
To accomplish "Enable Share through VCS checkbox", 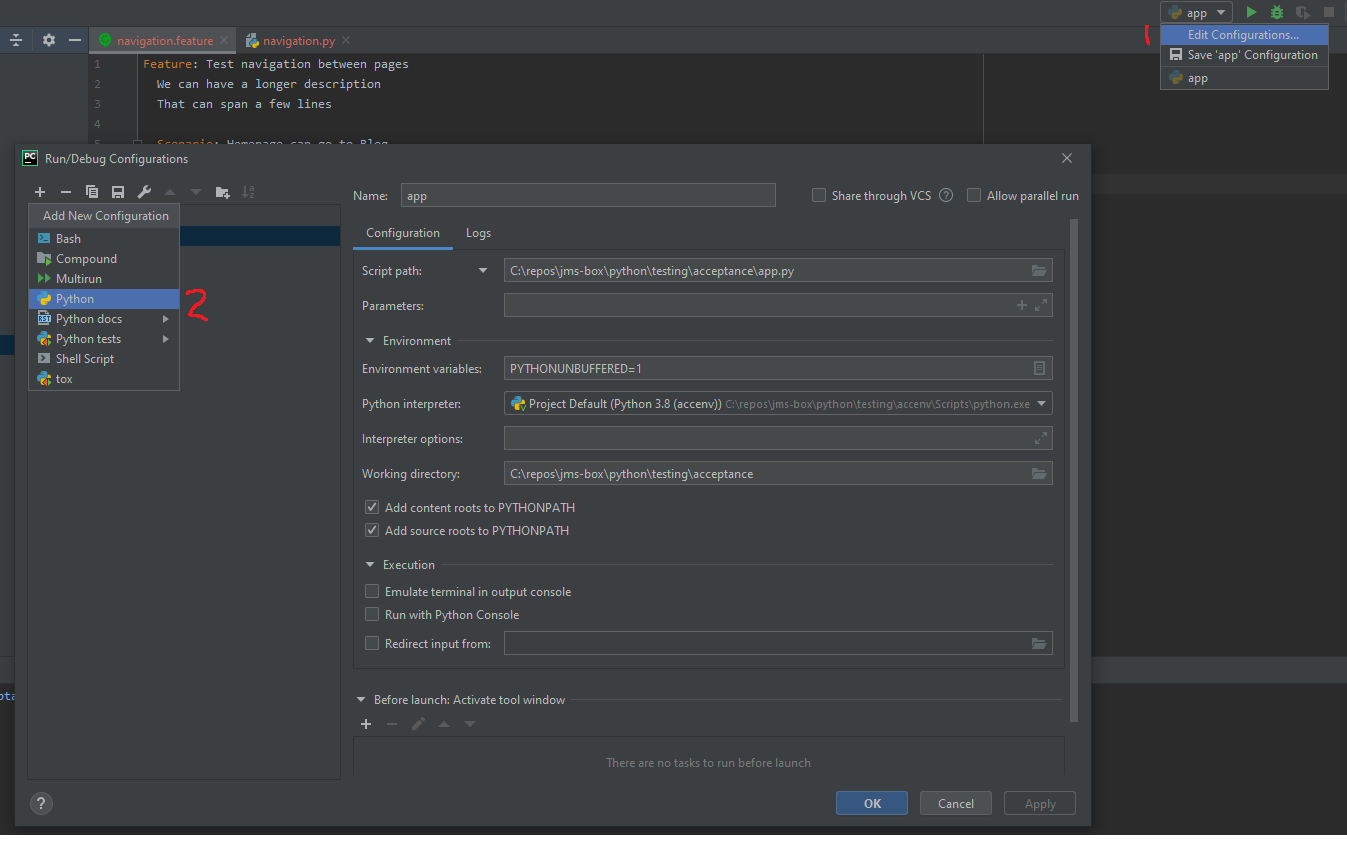I will tap(819, 196).
